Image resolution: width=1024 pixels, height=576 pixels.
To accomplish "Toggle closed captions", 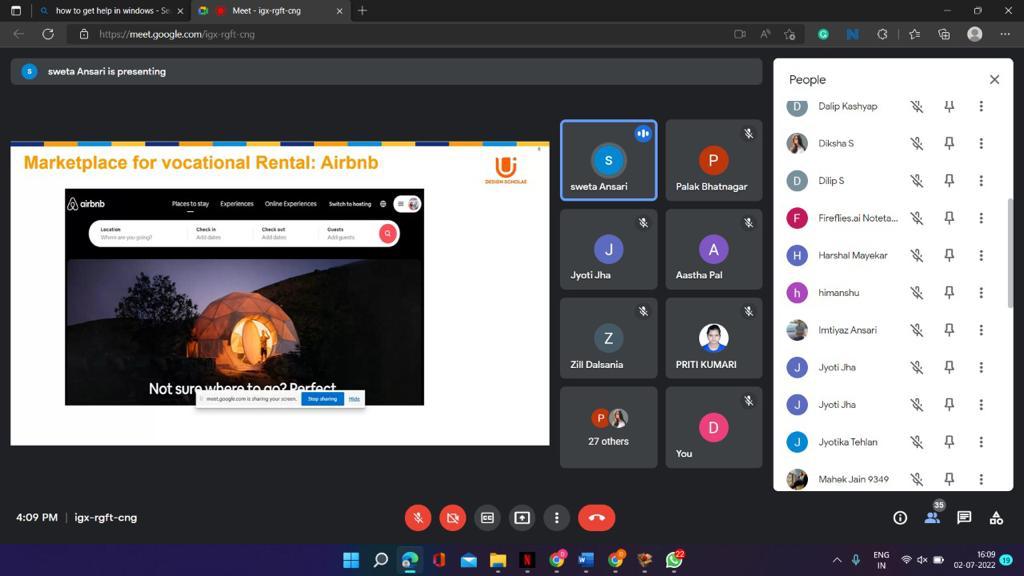I will pyautogui.click(x=487, y=517).
